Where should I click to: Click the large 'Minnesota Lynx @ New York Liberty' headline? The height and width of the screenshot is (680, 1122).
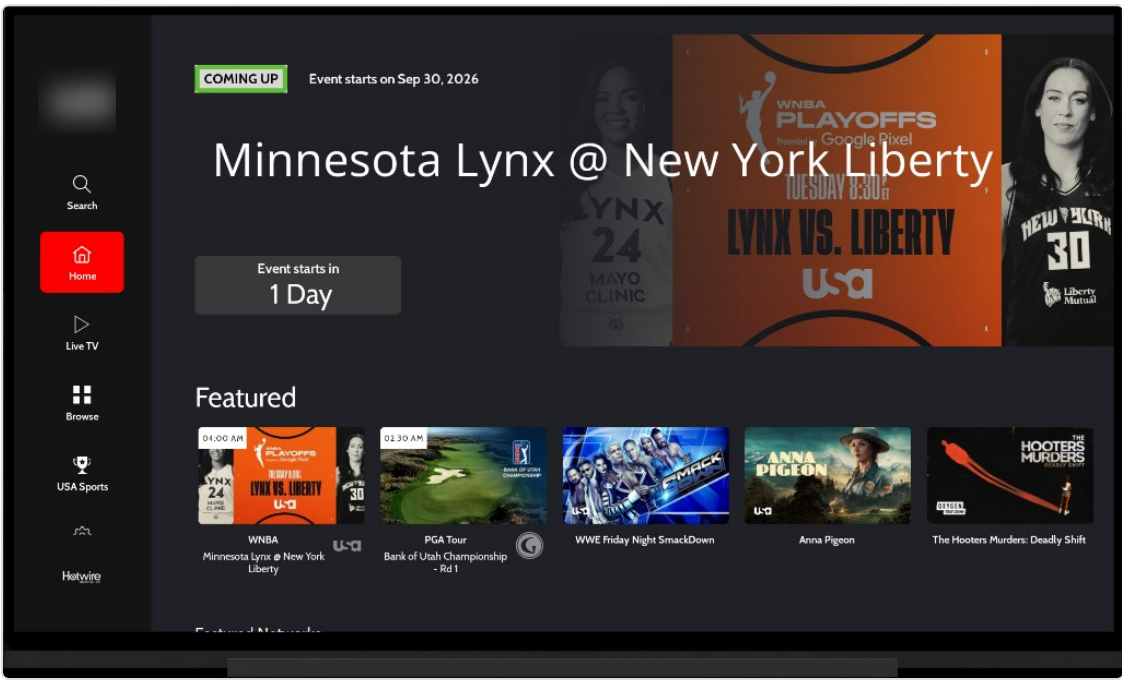(603, 160)
